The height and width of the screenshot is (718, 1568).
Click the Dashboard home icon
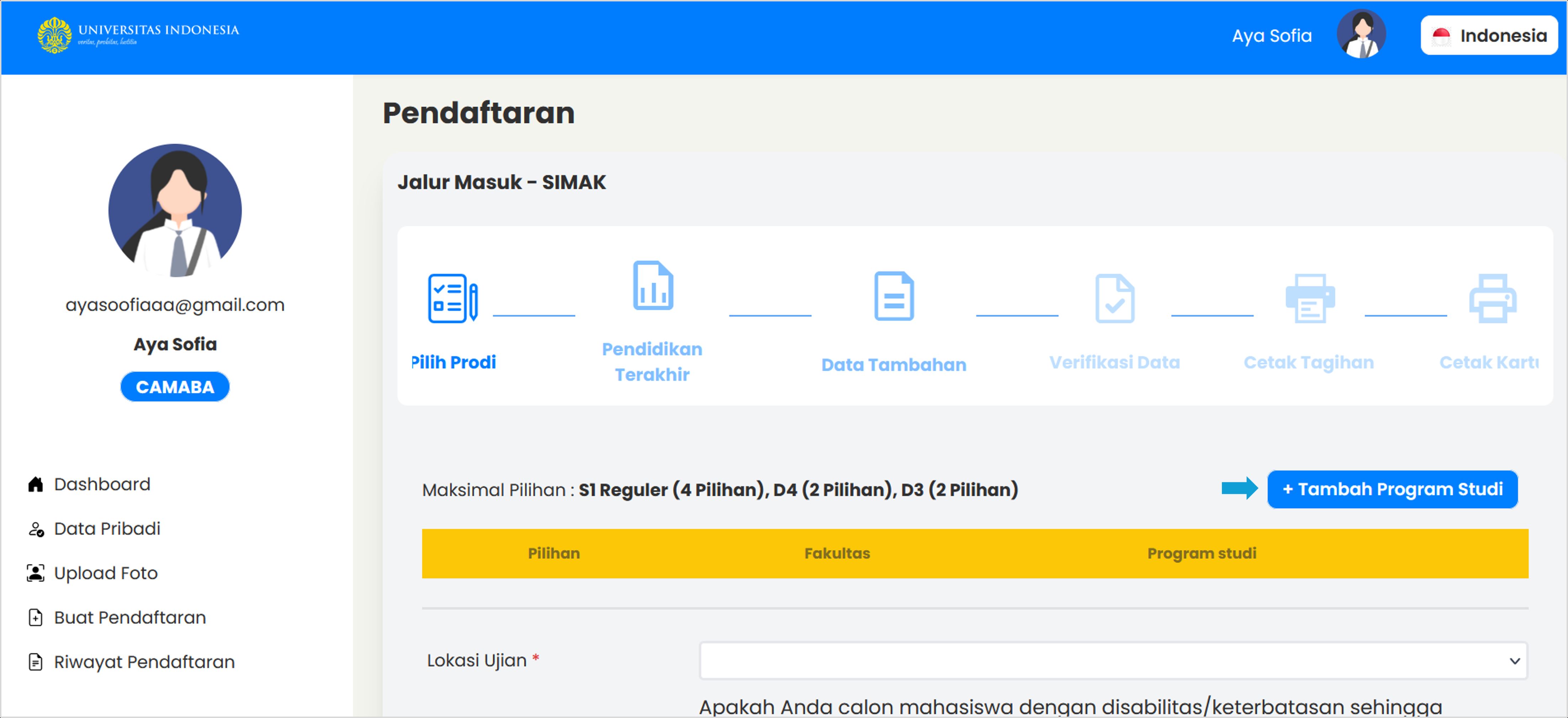35,484
